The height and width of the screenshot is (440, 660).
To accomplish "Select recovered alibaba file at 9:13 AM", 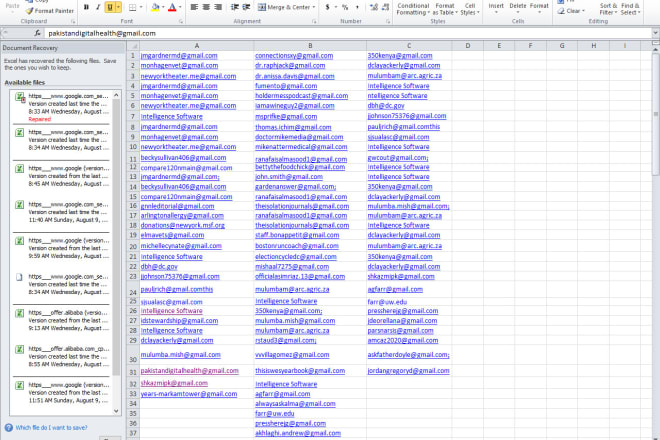I will point(63,320).
